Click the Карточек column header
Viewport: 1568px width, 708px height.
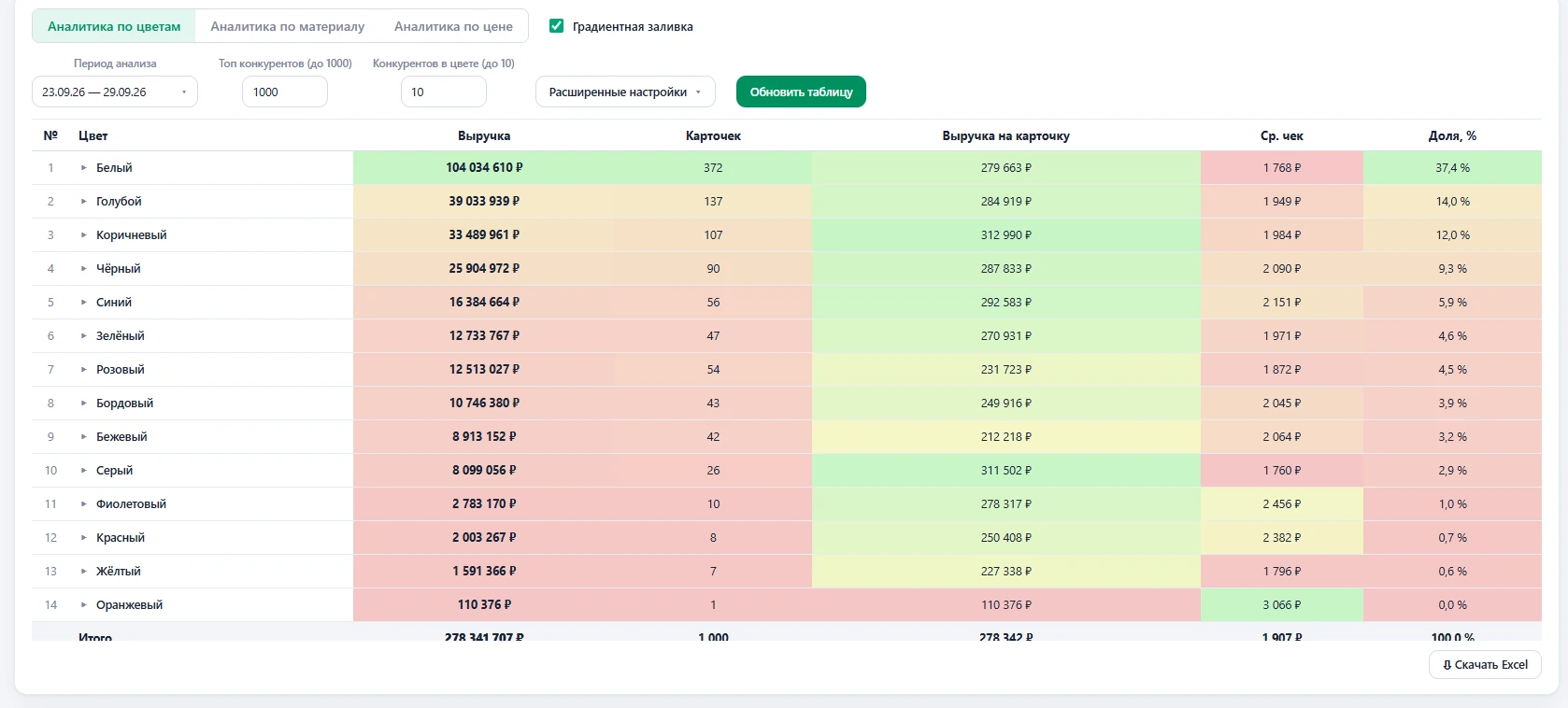tap(713, 135)
